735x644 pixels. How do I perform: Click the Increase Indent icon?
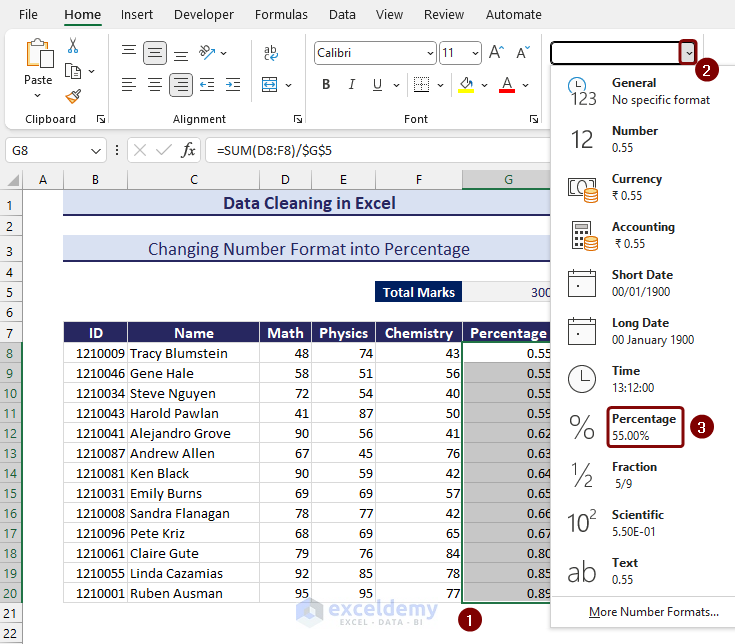pyautogui.click(x=231, y=85)
